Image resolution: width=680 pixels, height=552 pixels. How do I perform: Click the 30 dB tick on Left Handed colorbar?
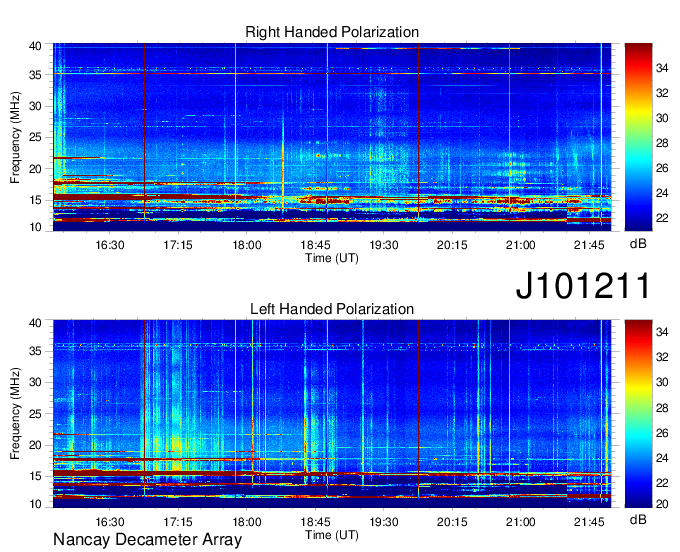click(x=662, y=382)
